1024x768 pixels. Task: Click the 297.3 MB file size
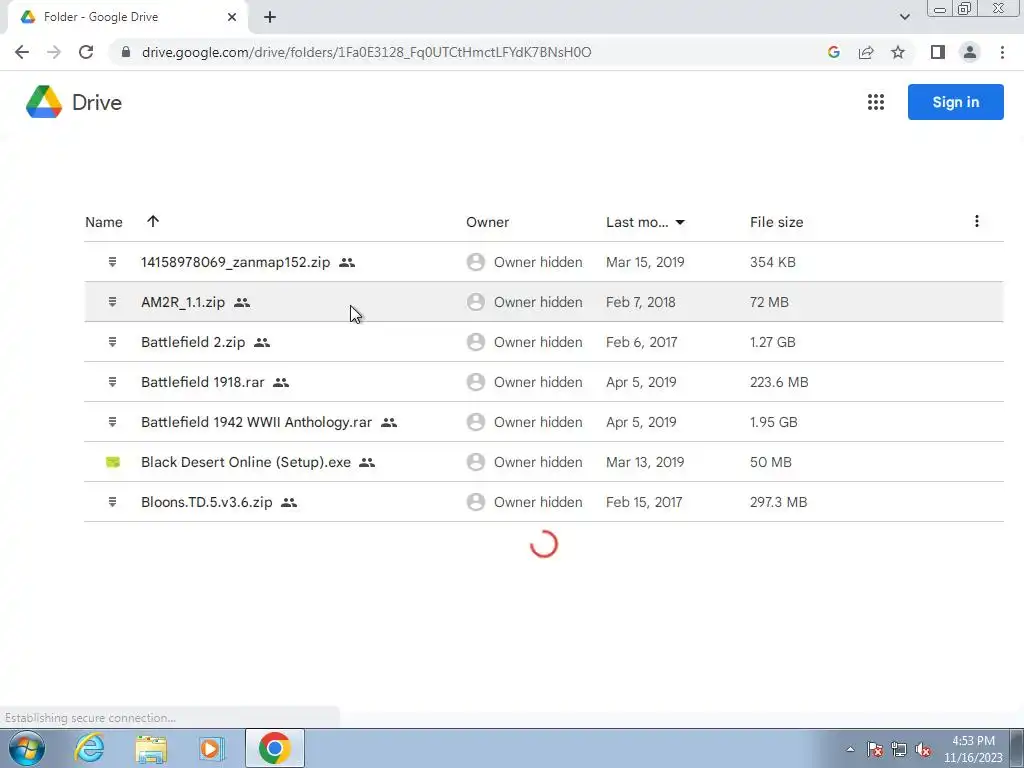click(778, 502)
